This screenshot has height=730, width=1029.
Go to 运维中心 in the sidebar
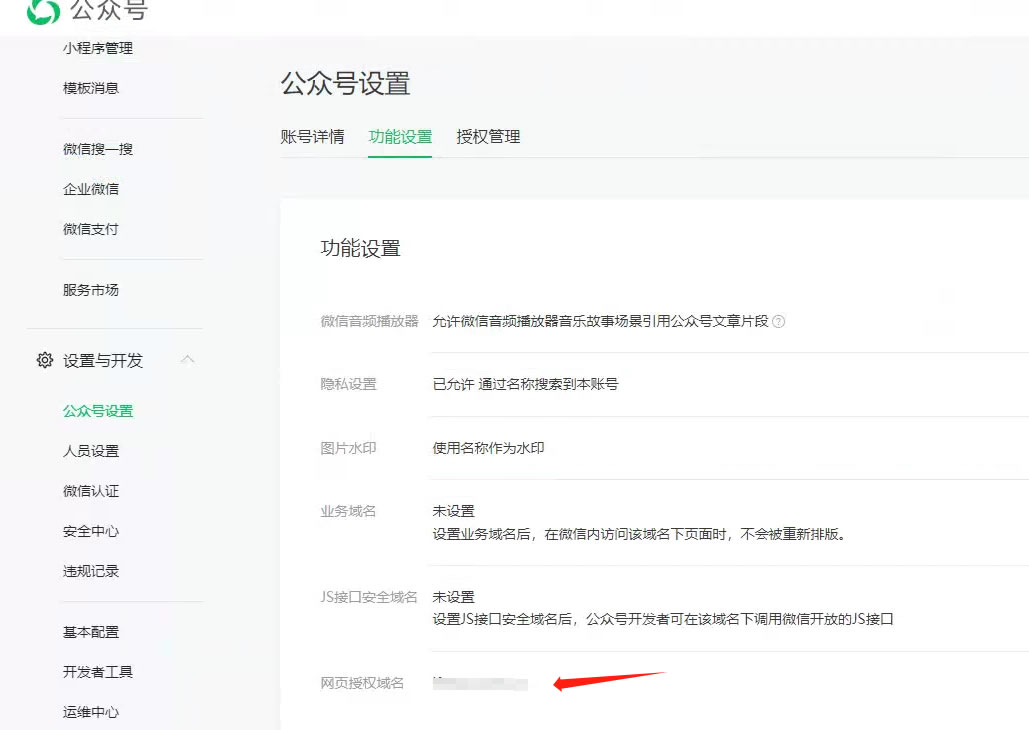pos(91,712)
